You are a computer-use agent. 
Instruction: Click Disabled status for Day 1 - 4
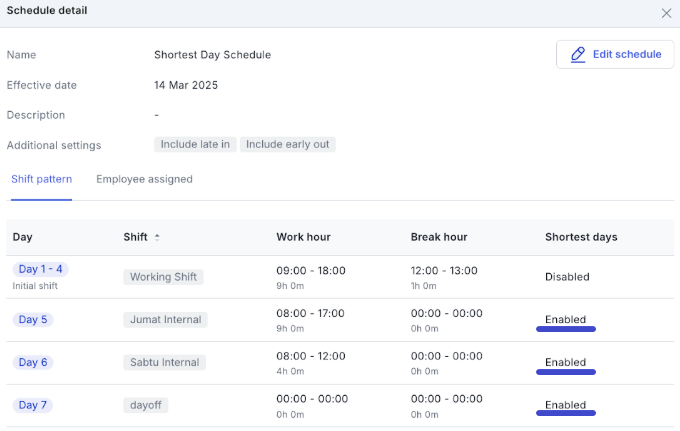click(x=567, y=277)
